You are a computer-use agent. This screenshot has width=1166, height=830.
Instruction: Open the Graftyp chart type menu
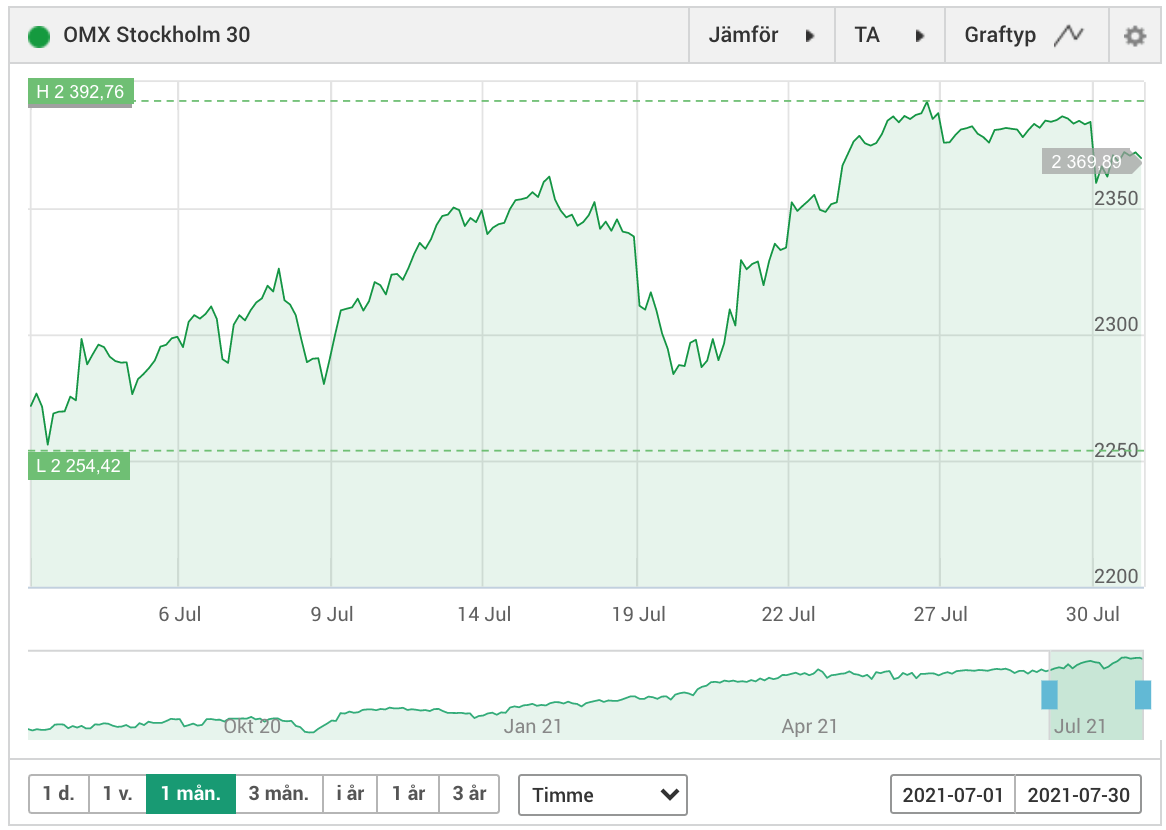click(1026, 35)
